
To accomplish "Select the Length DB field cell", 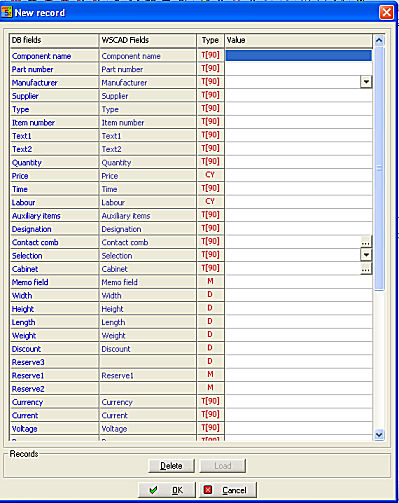I will pos(54,322).
